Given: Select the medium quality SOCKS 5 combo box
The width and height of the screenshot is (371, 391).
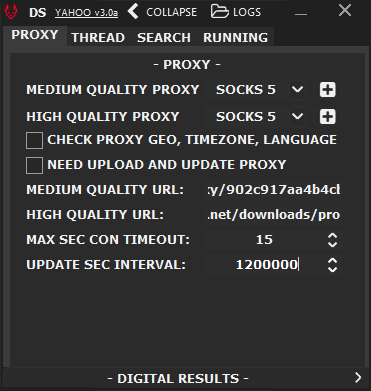Looking at the screenshot, I should click(x=256, y=90).
